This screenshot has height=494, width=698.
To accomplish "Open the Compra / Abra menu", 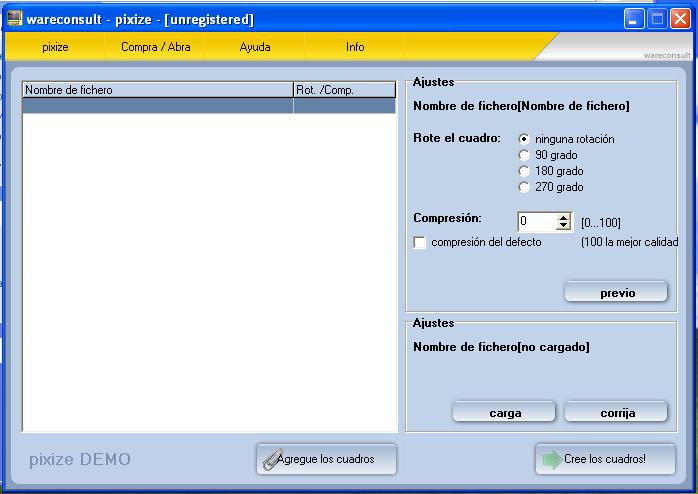I will pos(155,47).
